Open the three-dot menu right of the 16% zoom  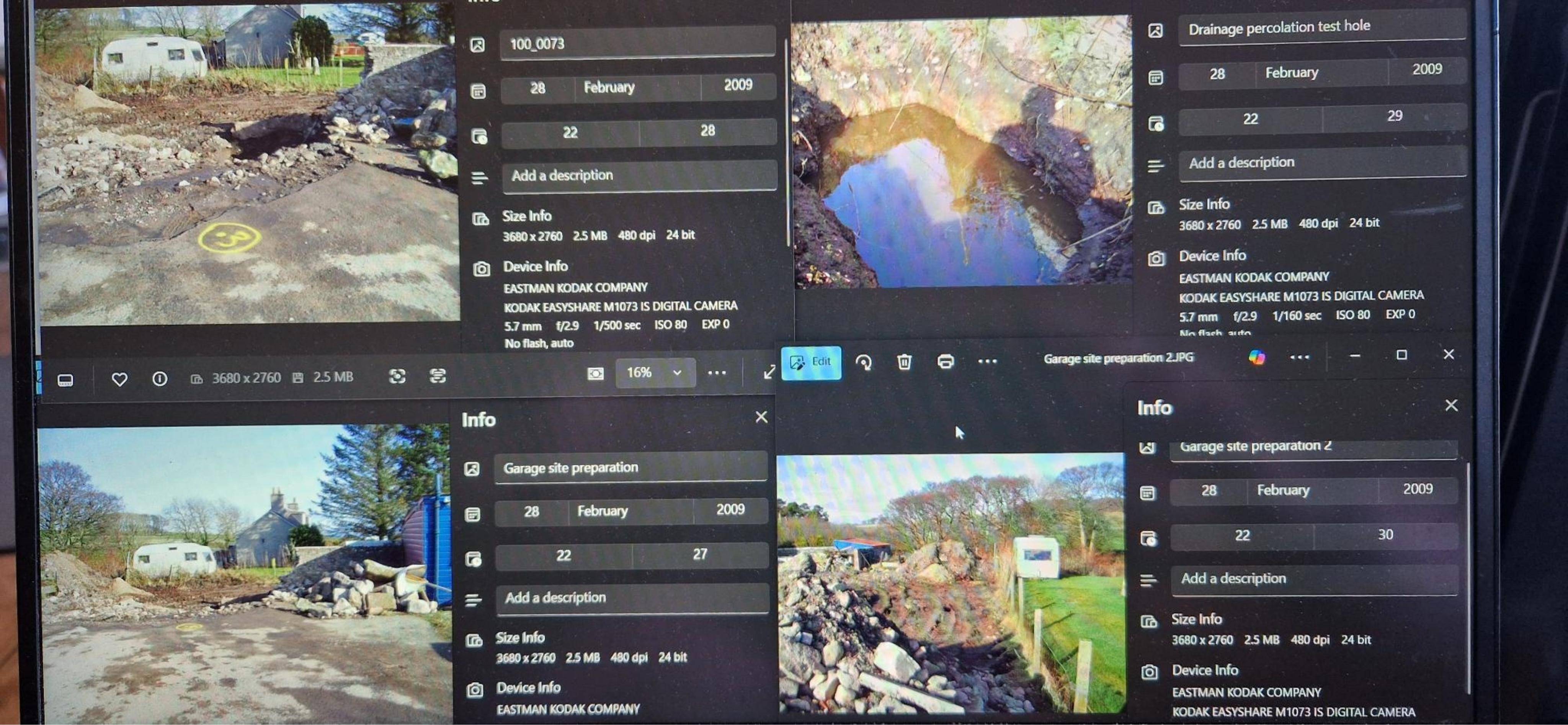pyautogui.click(x=717, y=373)
